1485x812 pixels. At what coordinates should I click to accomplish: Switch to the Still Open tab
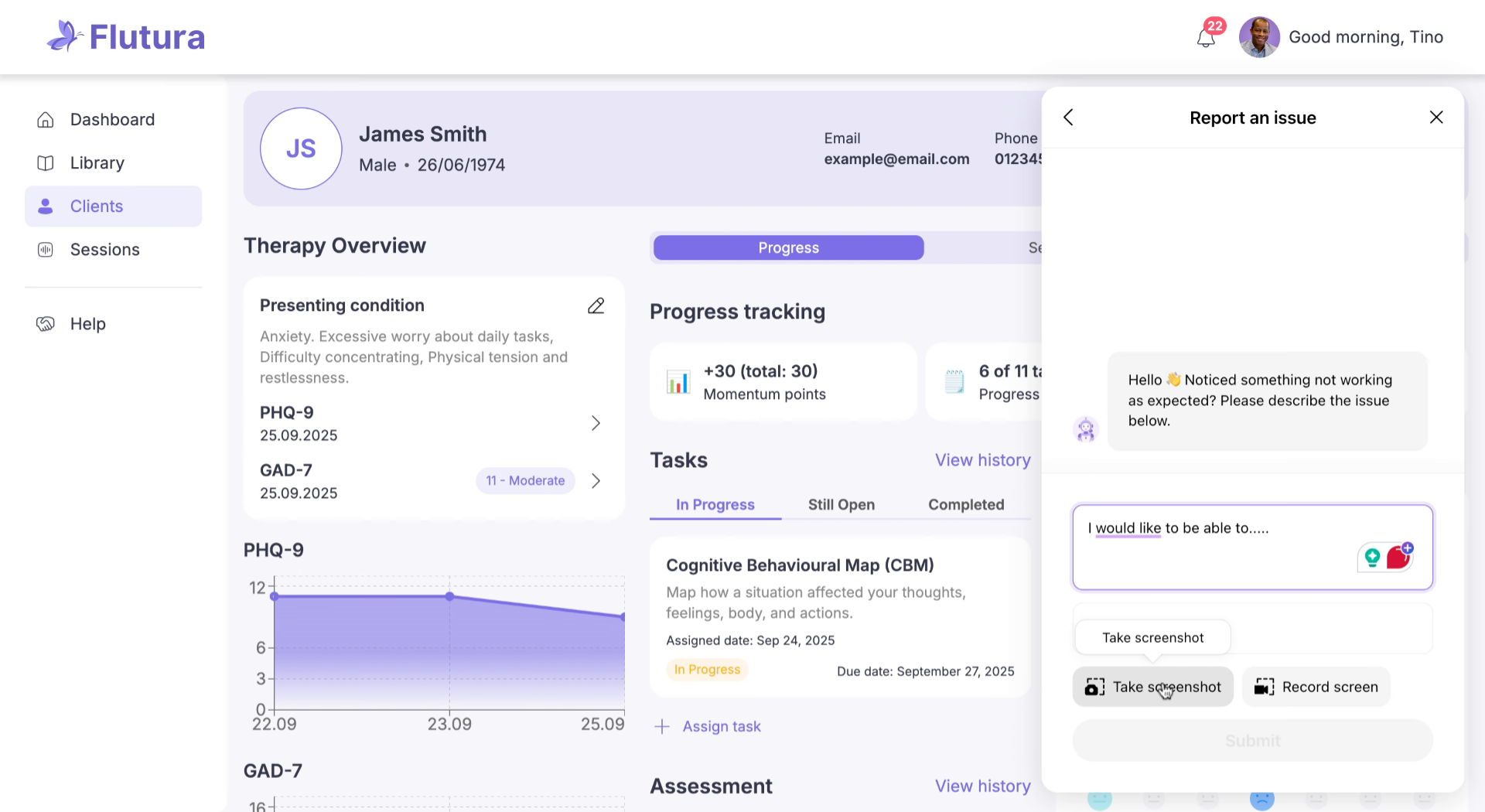841,505
